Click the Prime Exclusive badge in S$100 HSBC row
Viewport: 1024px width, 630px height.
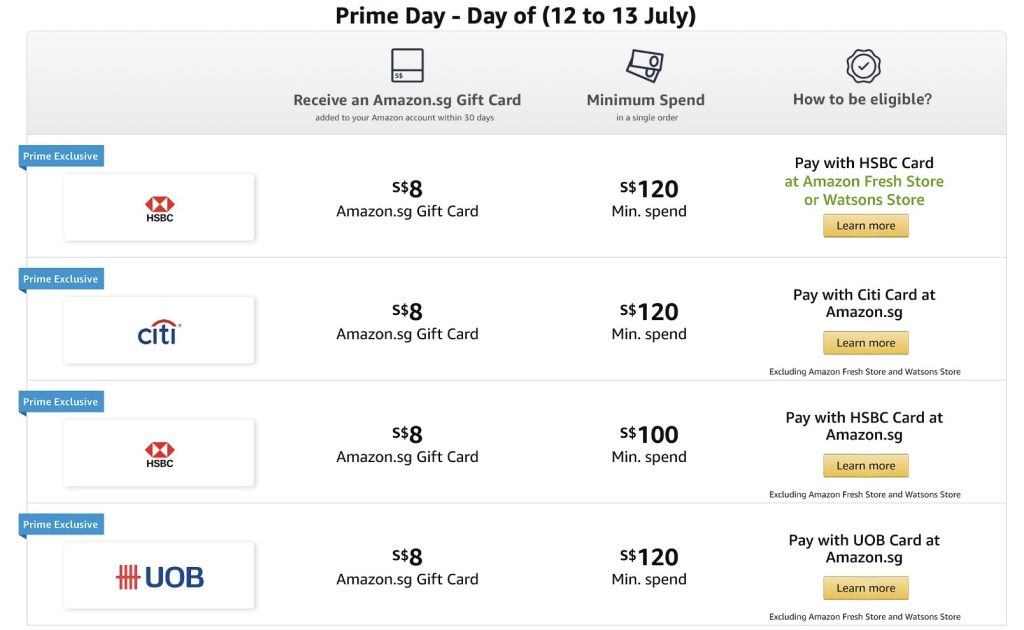61,402
